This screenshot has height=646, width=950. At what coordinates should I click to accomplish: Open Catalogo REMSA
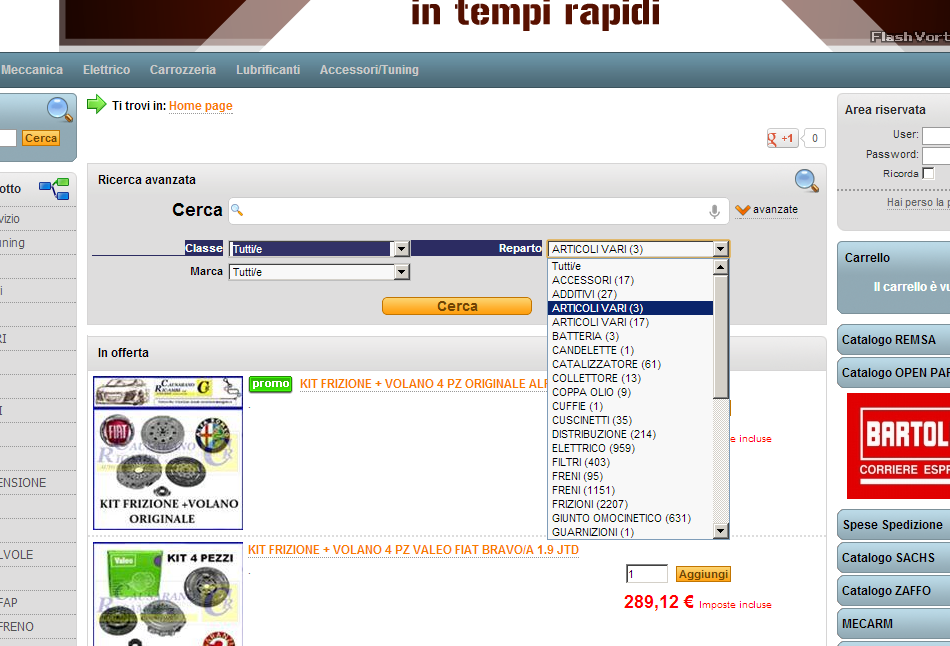(894, 339)
